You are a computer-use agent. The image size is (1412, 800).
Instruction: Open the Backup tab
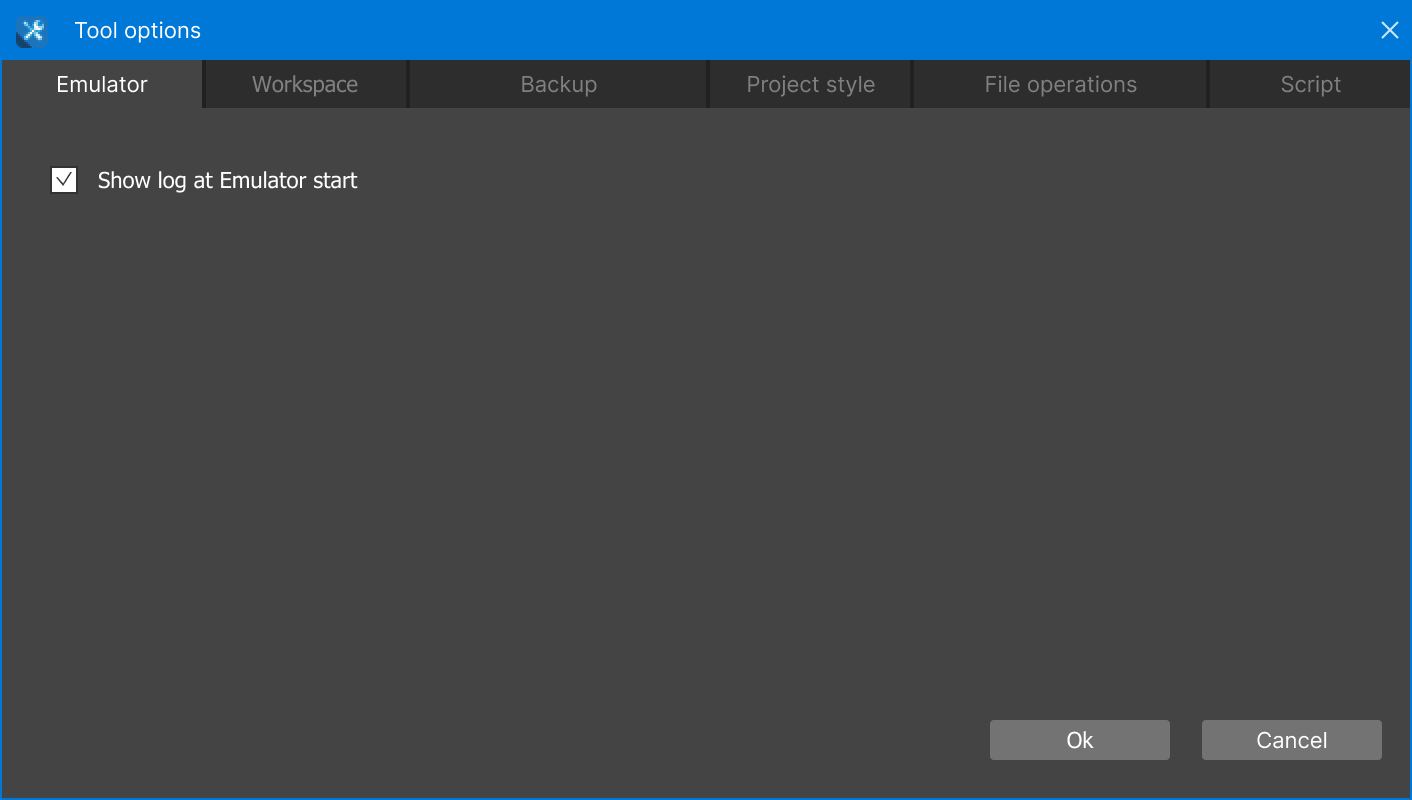tap(558, 85)
